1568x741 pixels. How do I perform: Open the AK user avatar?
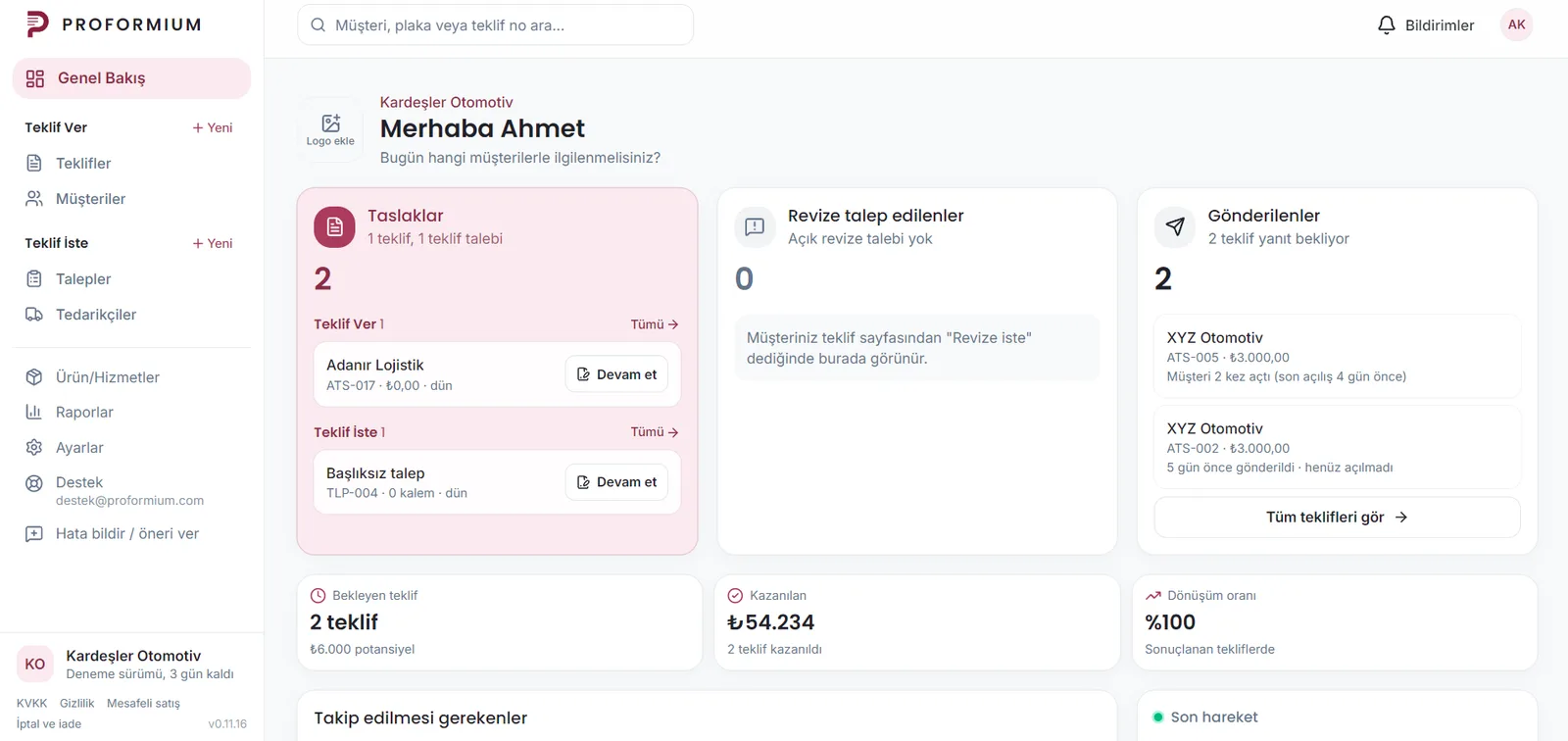1516,25
